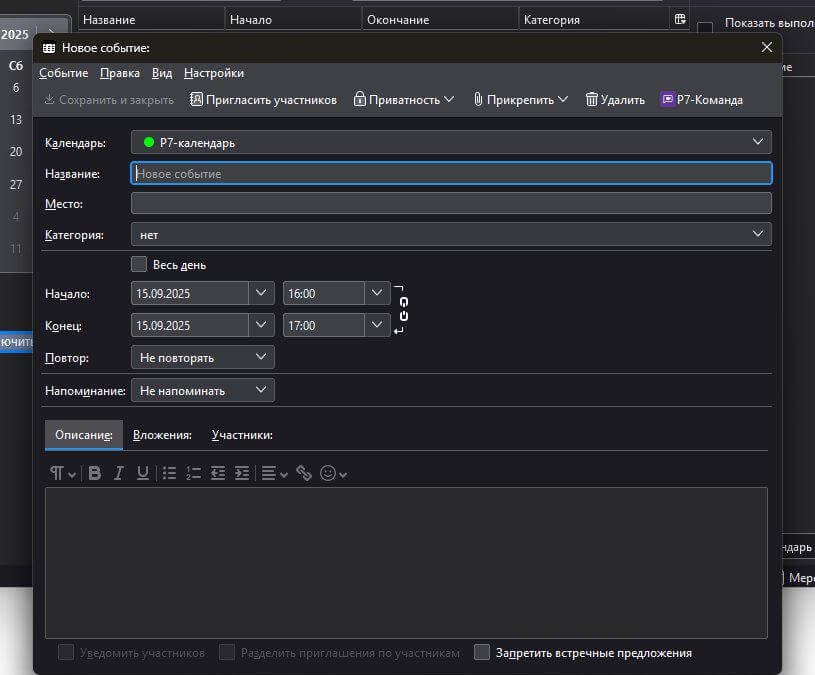
Task: Expand the 'Категория' dropdown
Action: (451, 234)
